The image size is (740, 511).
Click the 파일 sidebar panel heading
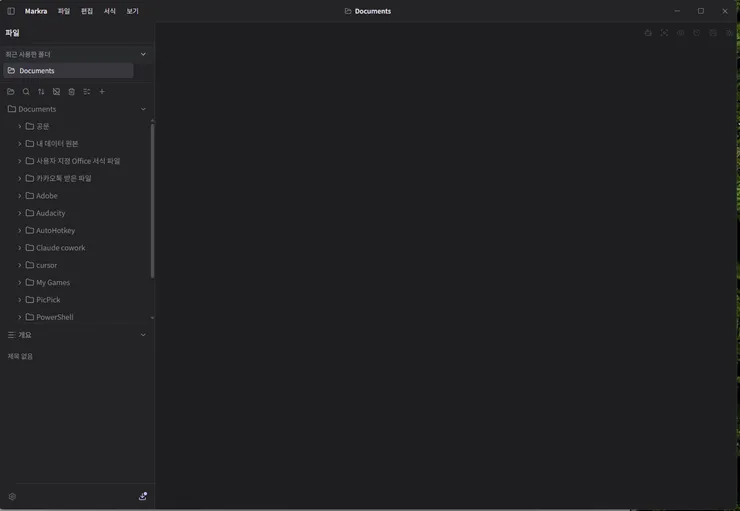[x=12, y=33]
